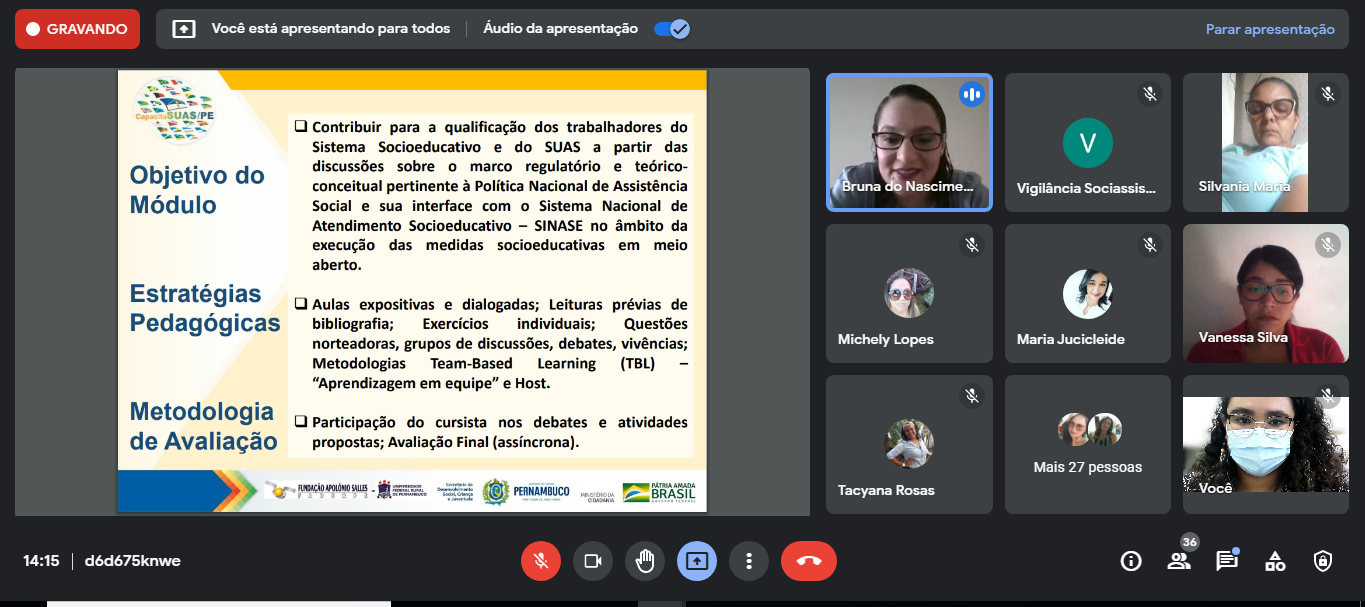Click the meeting code d6d675knwe
This screenshot has height=607, width=1365.
[133, 561]
